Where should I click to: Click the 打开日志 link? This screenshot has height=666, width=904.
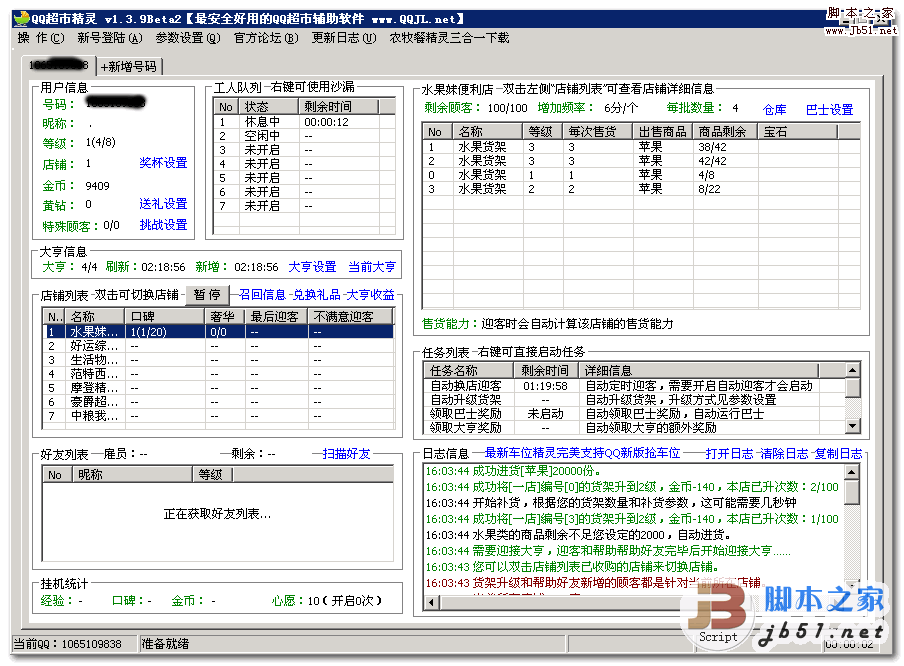pyautogui.click(x=729, y=454)
